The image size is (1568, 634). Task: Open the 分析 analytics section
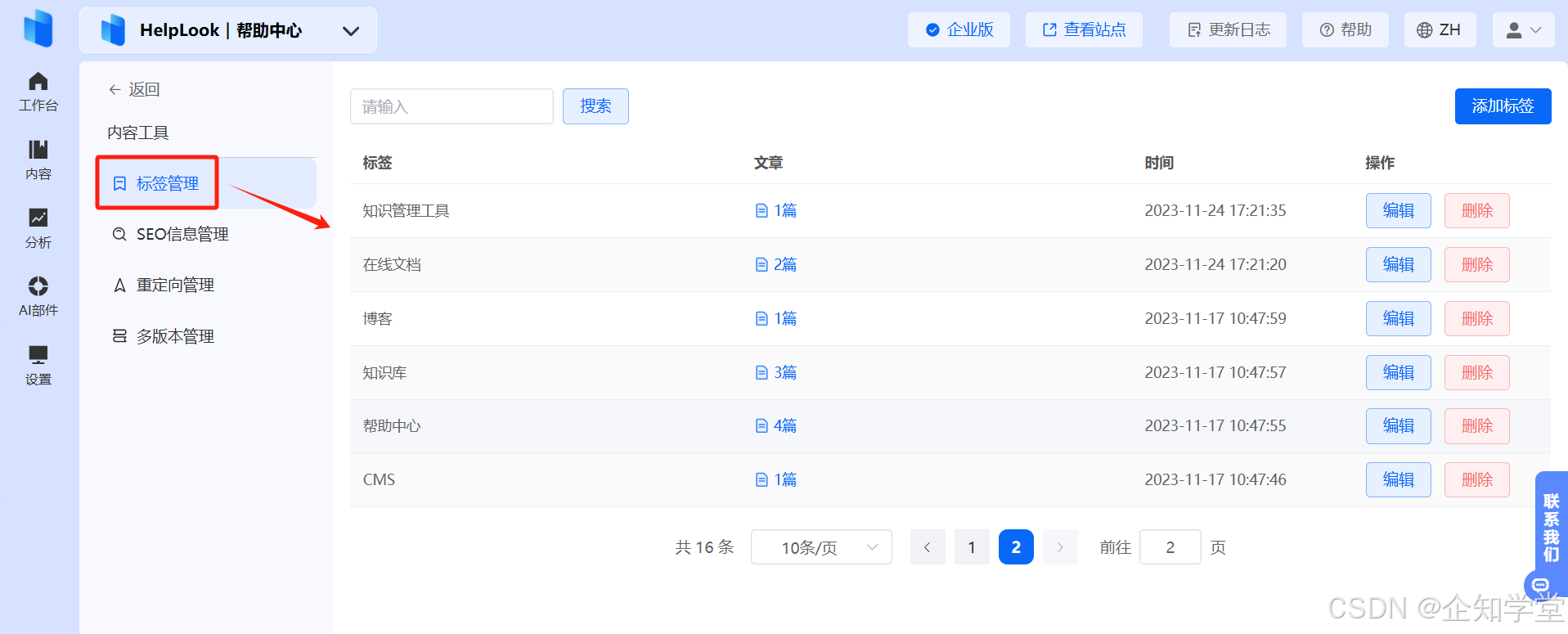coord(38,229)
